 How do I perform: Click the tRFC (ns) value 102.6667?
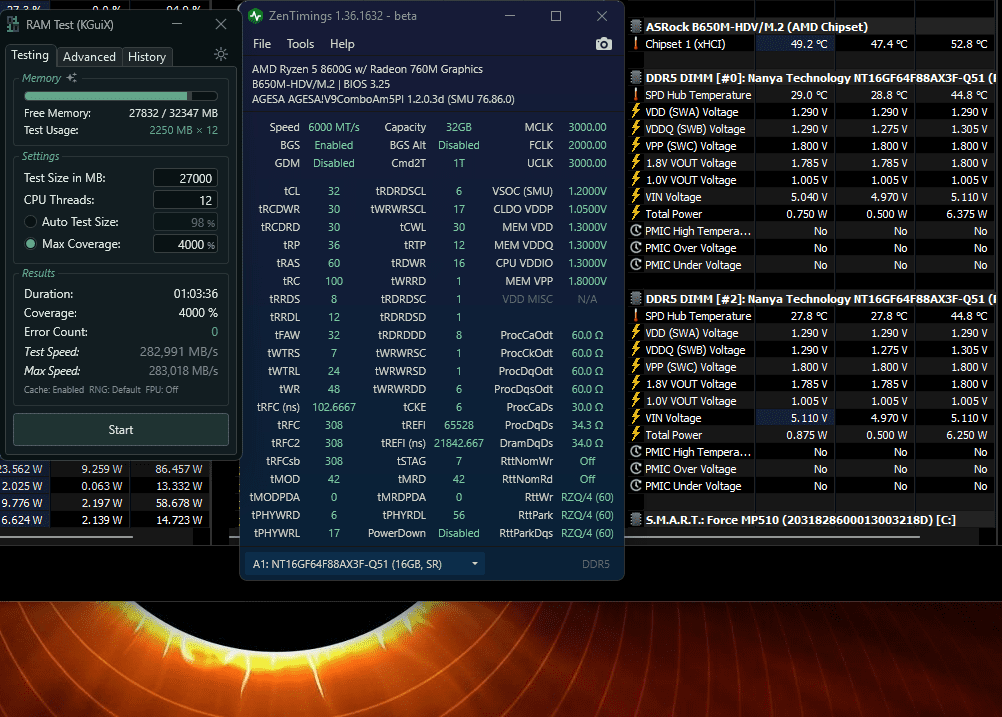click(x=334, y=407)
